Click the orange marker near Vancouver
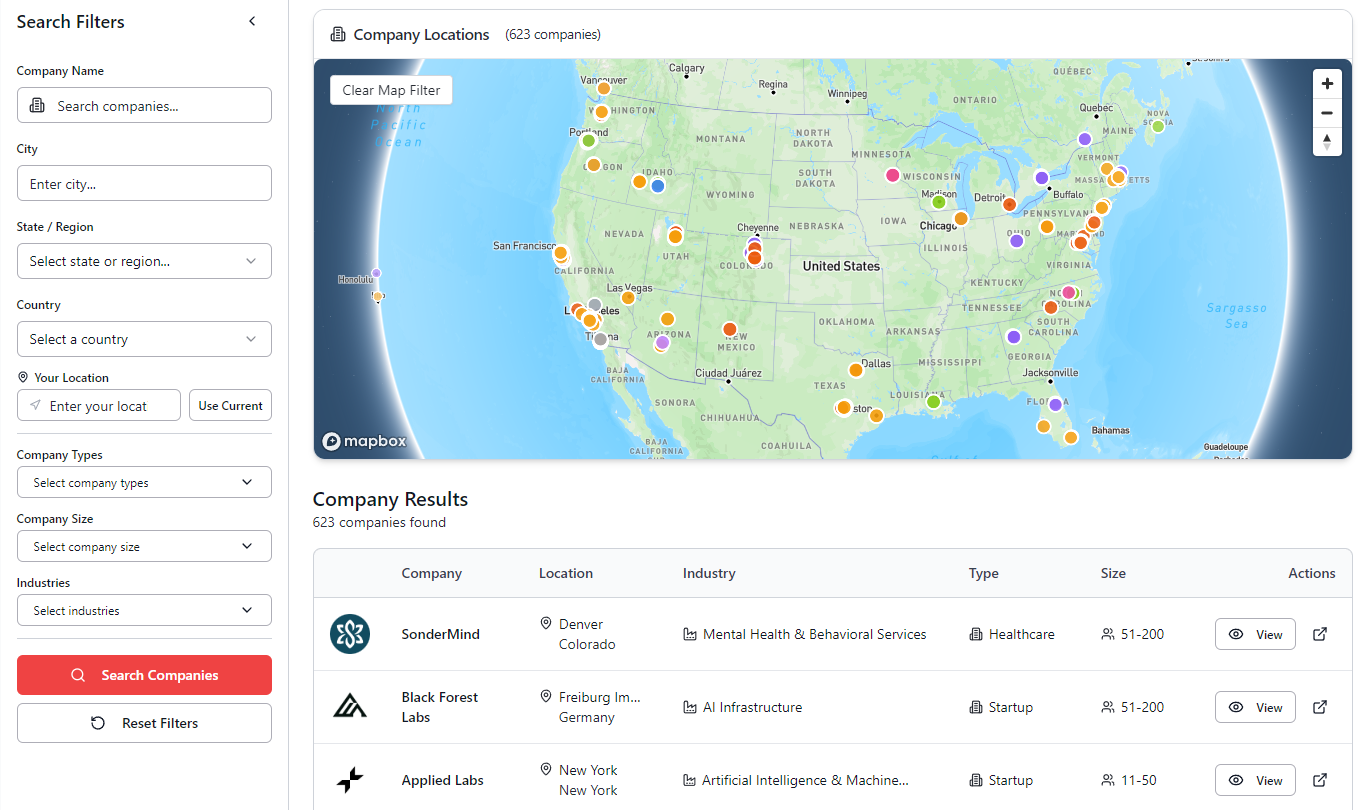Image resolution: width=1368 pixels, height=810 pixels. tap(603, 88)
